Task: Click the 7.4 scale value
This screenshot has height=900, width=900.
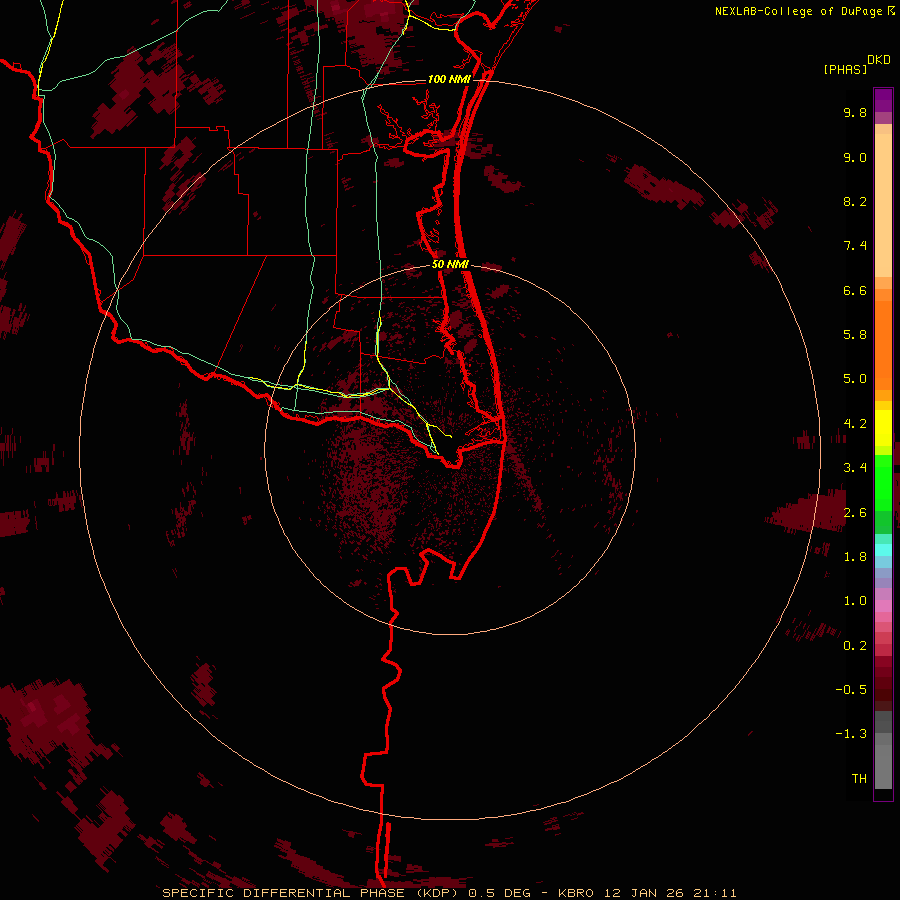Action: pos(855,246)
